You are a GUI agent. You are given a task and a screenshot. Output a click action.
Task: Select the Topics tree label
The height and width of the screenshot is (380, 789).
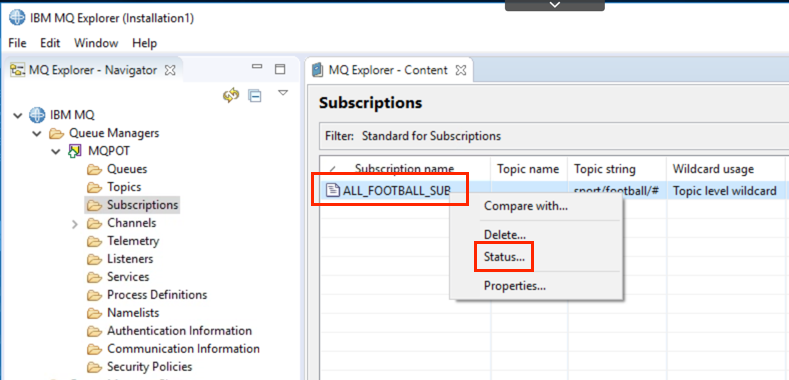[124, 187]
